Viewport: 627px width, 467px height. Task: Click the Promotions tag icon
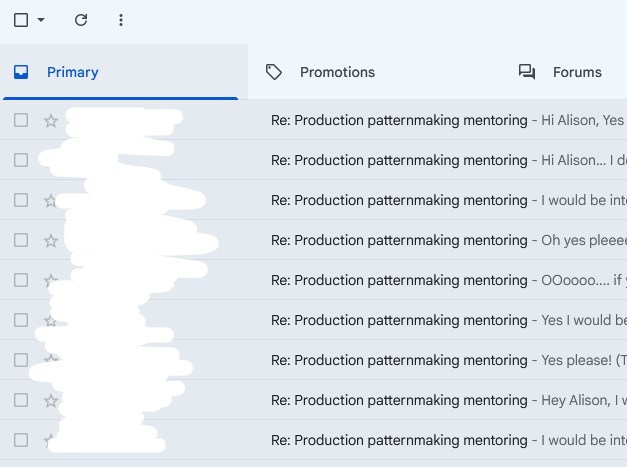pyautogui.click(x=274, y=72)
